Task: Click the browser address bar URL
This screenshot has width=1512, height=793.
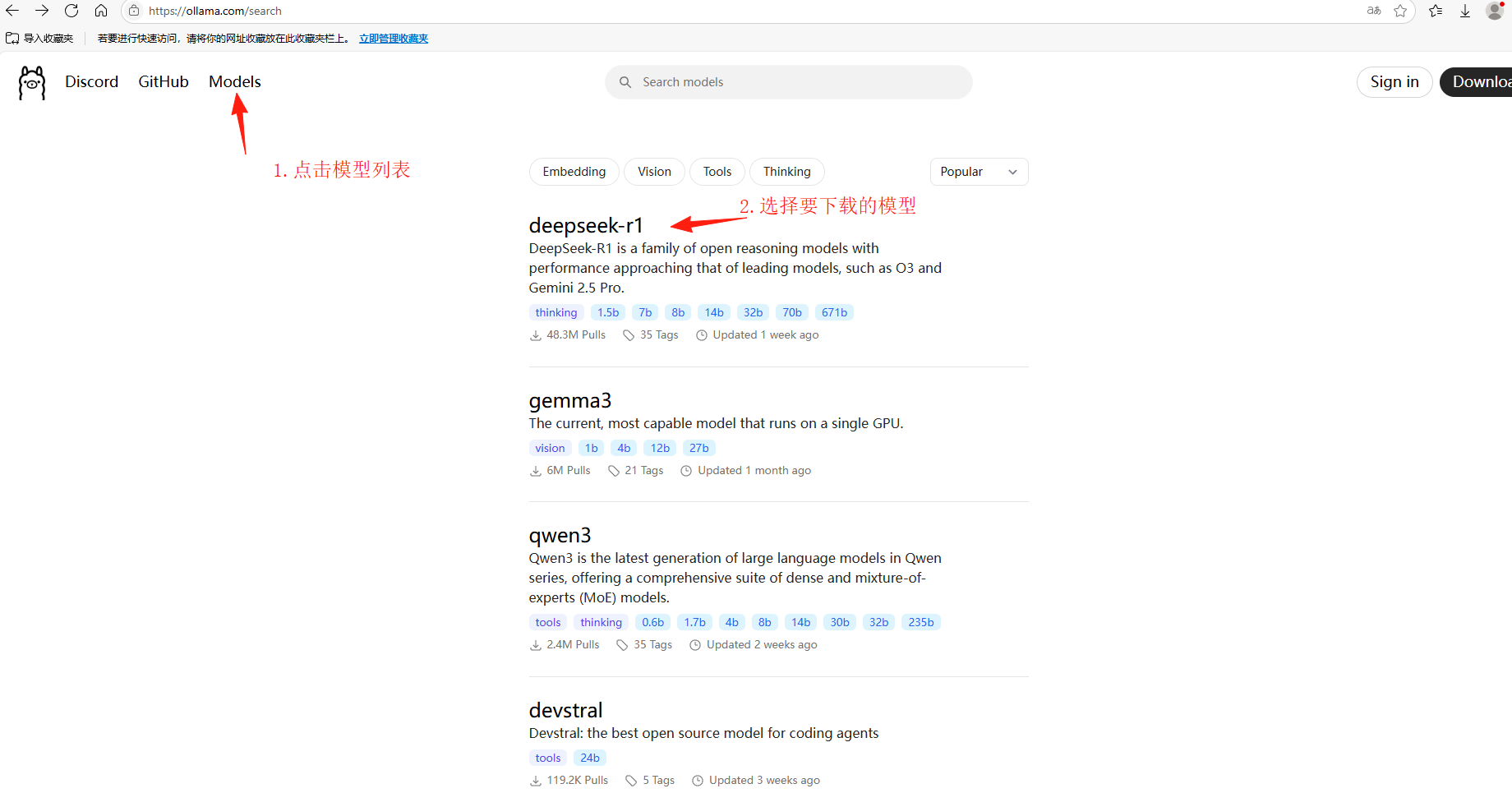Action: (214, 11)
